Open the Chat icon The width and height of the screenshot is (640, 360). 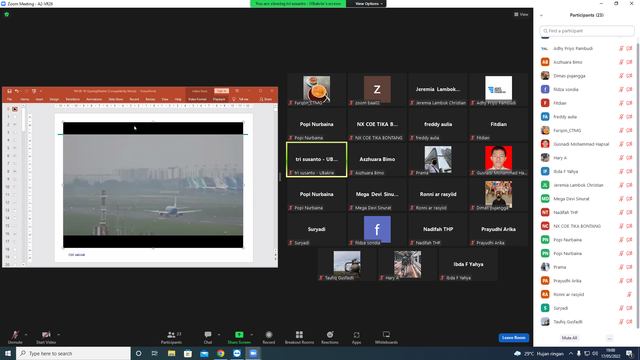click(x=208, y=335)
